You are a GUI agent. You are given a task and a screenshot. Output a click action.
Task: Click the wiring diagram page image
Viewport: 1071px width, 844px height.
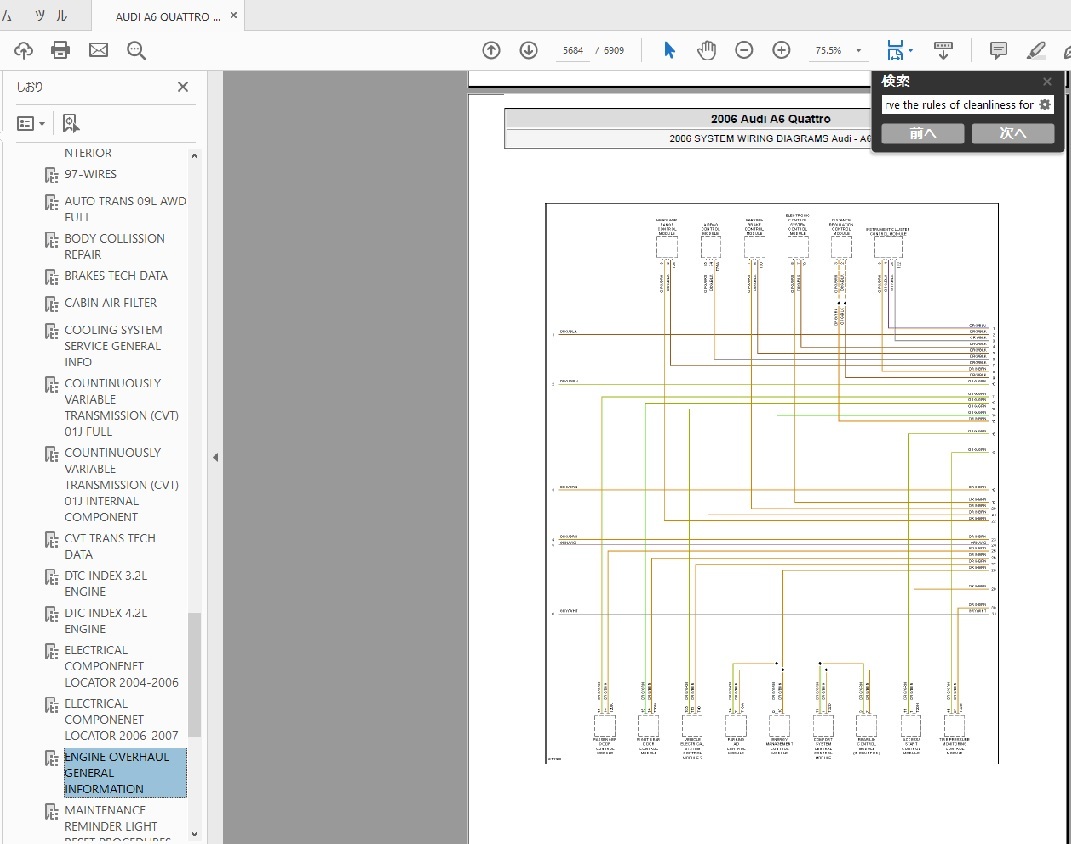click(x=772, y=483)
